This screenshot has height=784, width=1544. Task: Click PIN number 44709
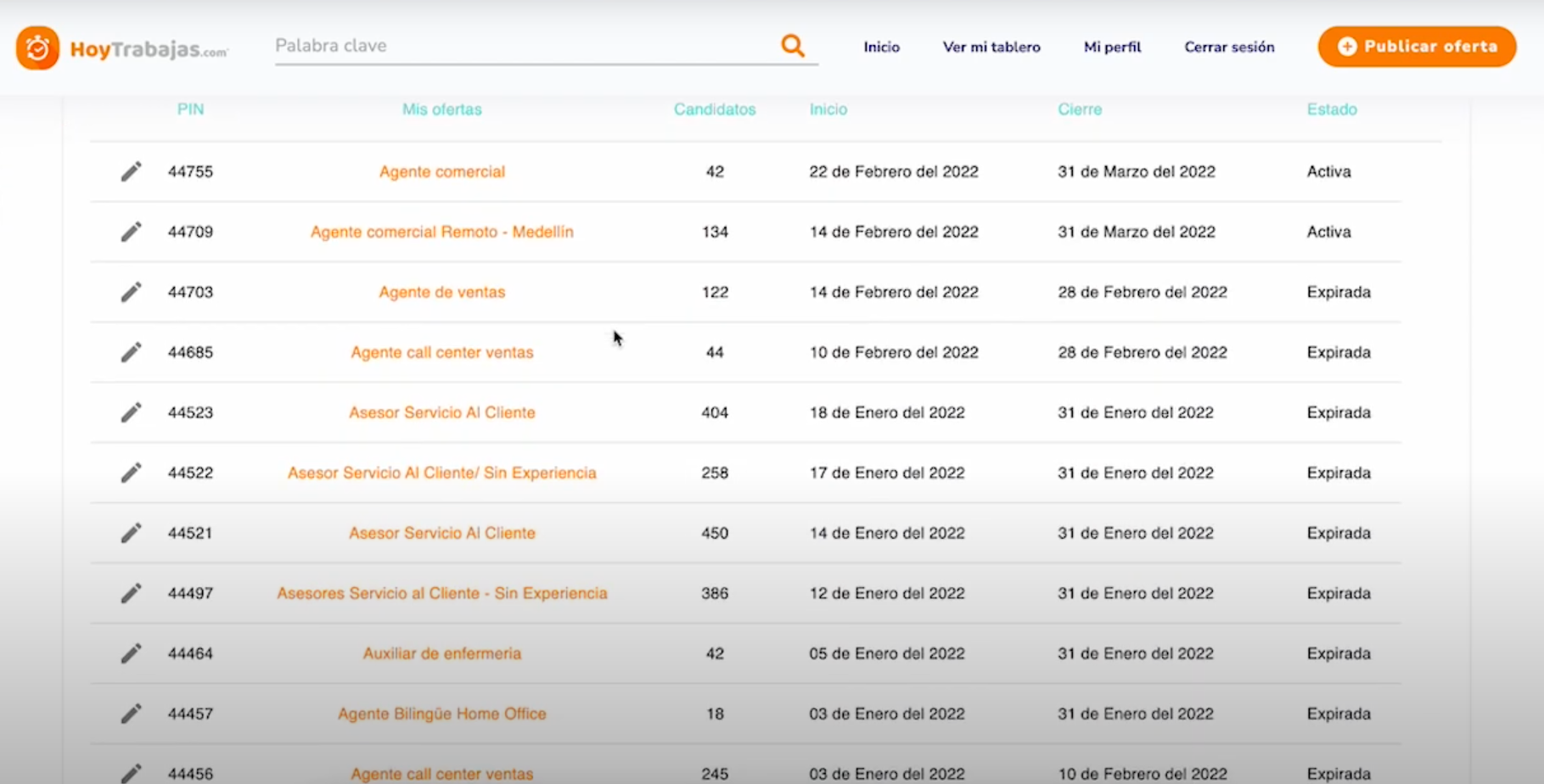(190, 232)
